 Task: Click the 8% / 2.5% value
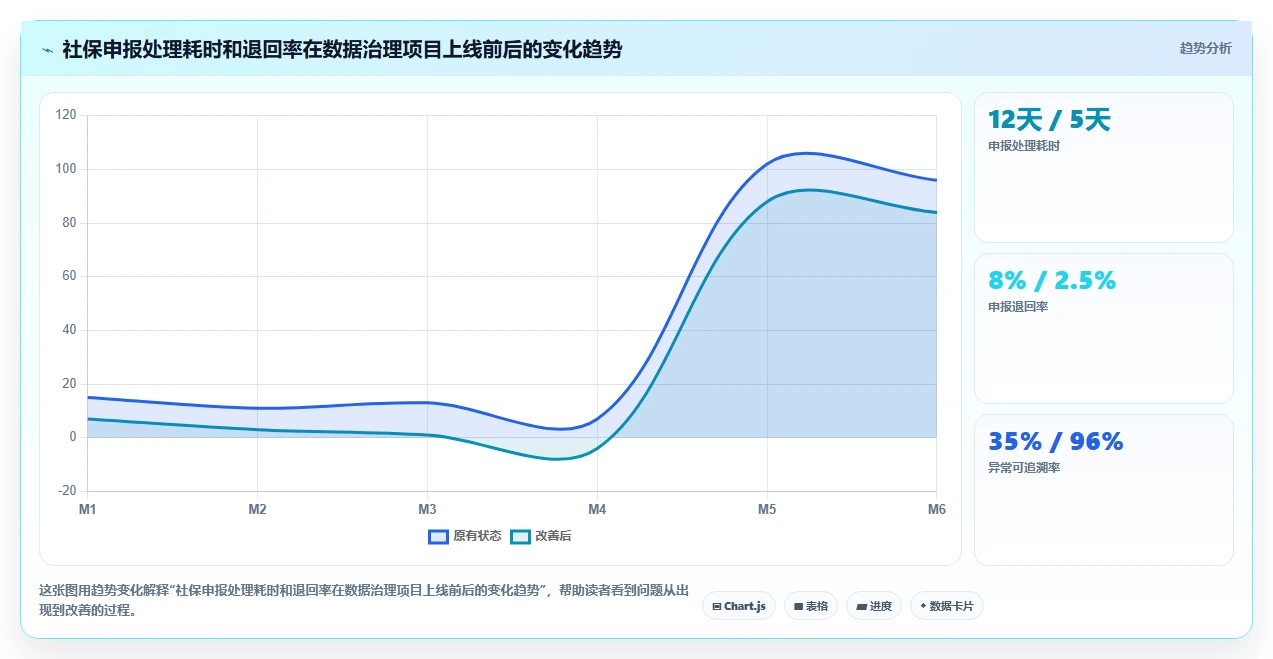(1052, 281)
